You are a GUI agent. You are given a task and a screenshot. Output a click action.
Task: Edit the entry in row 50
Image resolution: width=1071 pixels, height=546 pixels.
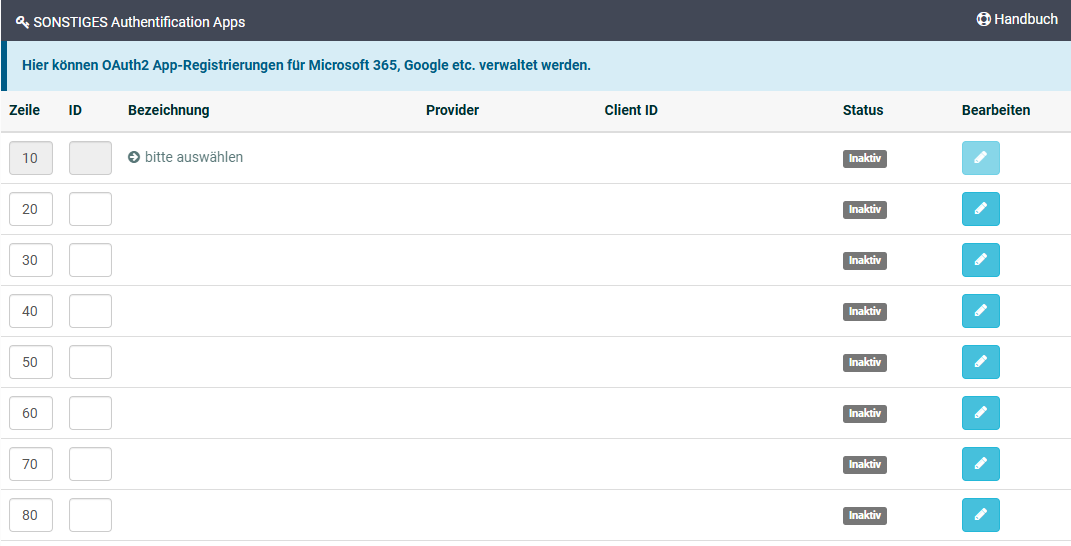coord(980,362)
